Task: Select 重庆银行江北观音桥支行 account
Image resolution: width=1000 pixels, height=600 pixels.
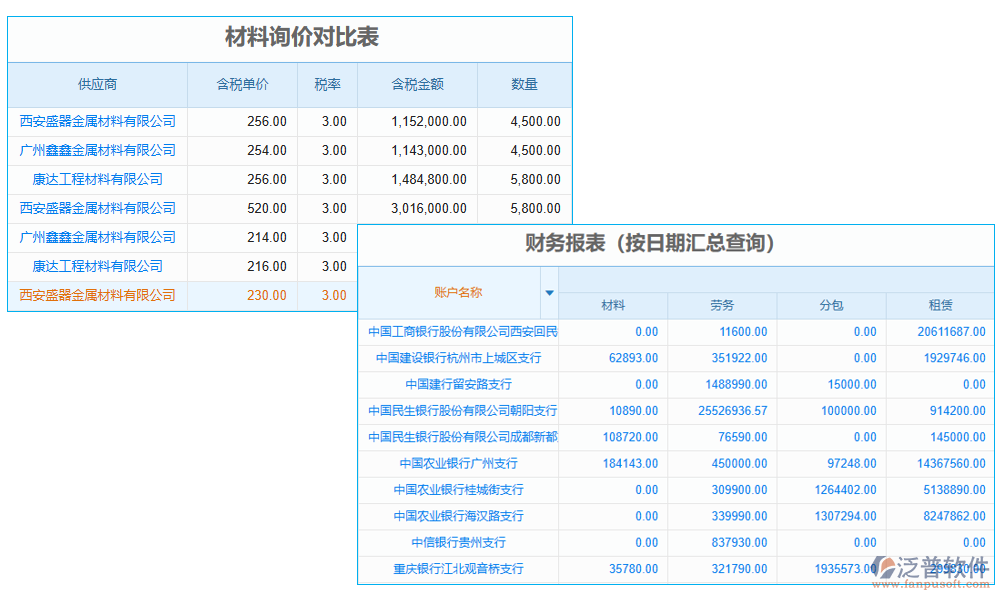Action: pyautogui.click(x=457, y=569)
